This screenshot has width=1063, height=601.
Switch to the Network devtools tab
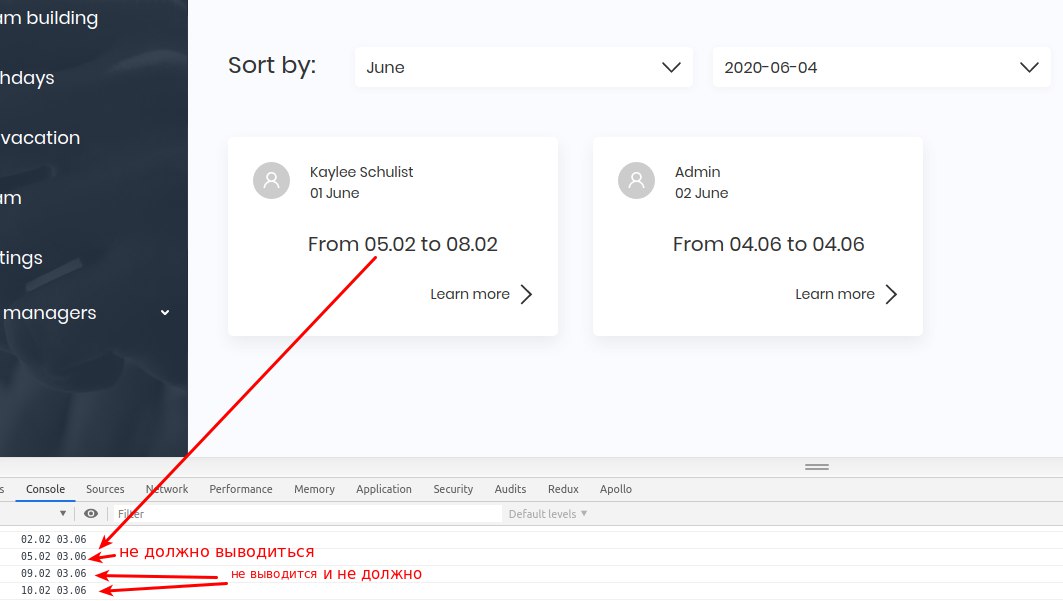pos(167,489)
